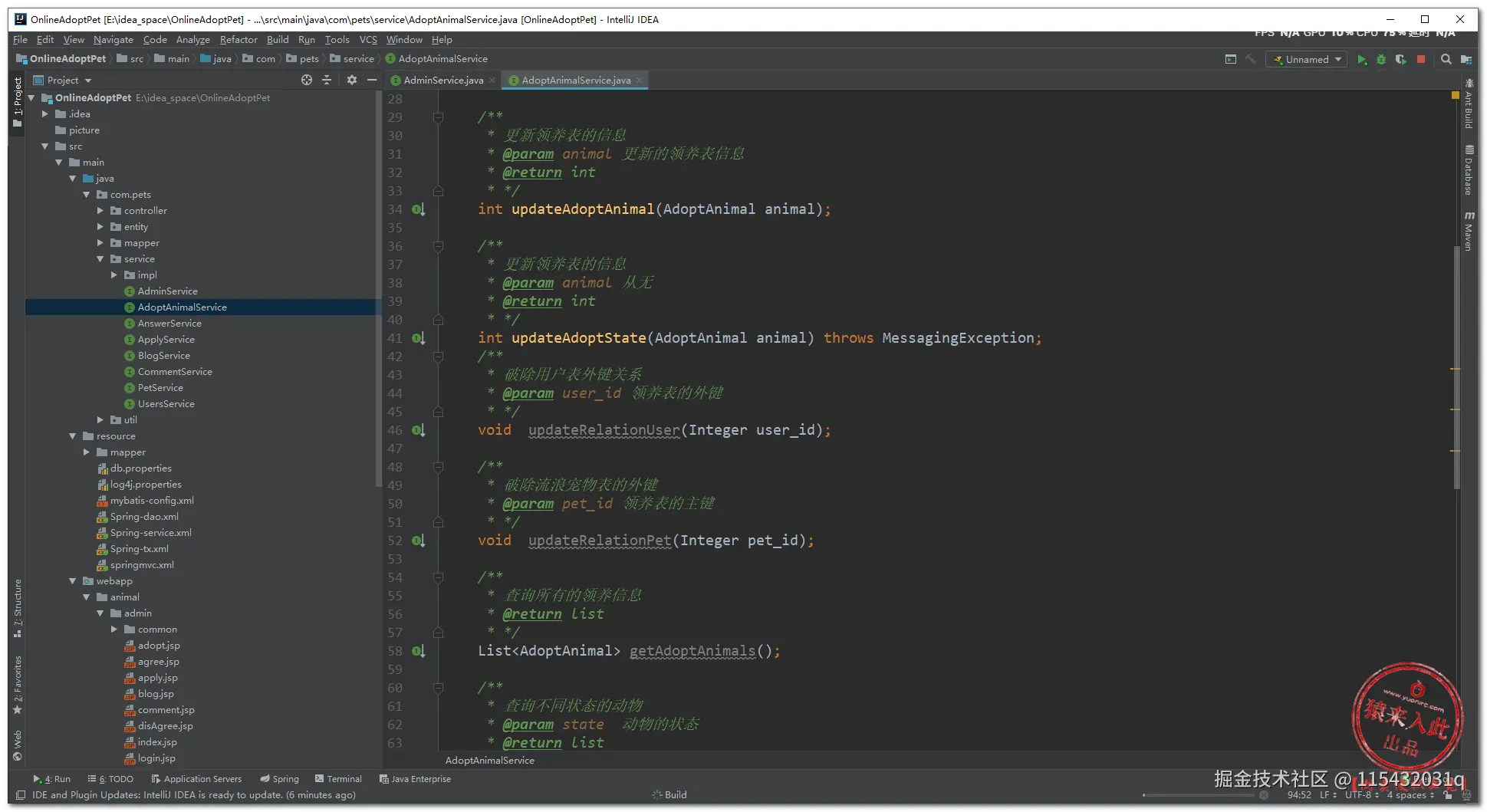Click the Build Project hammer icon

[x=1251, y=59]
